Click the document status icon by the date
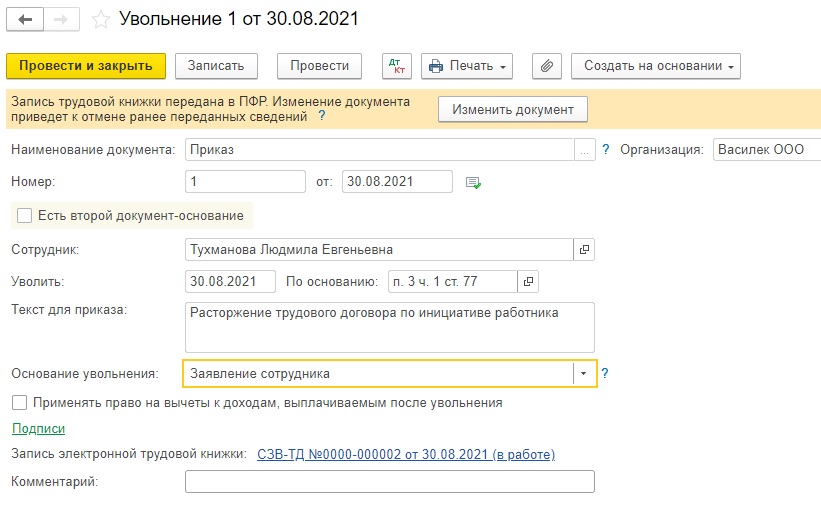Image resolution: width=821 pixels, height=505 pixels. [473, 182]
